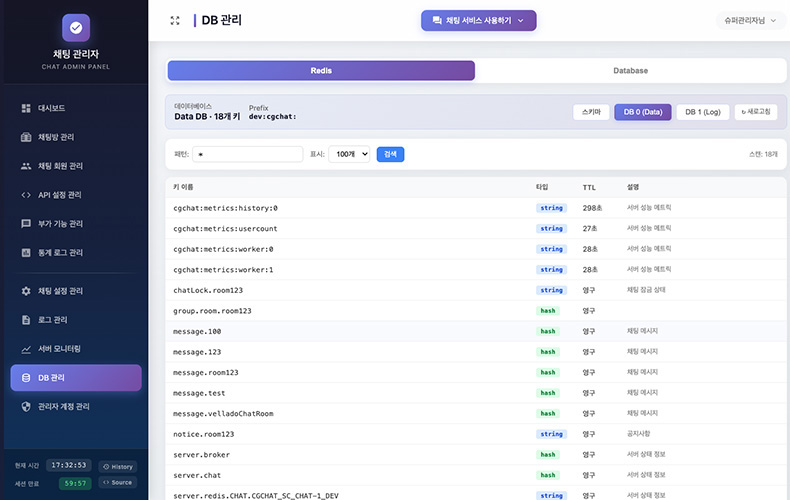Screen dimensions: 790x500
Task: Open 채팅 회원 관리 menu item
Action: pyautogui.click(x=76, y=166)
